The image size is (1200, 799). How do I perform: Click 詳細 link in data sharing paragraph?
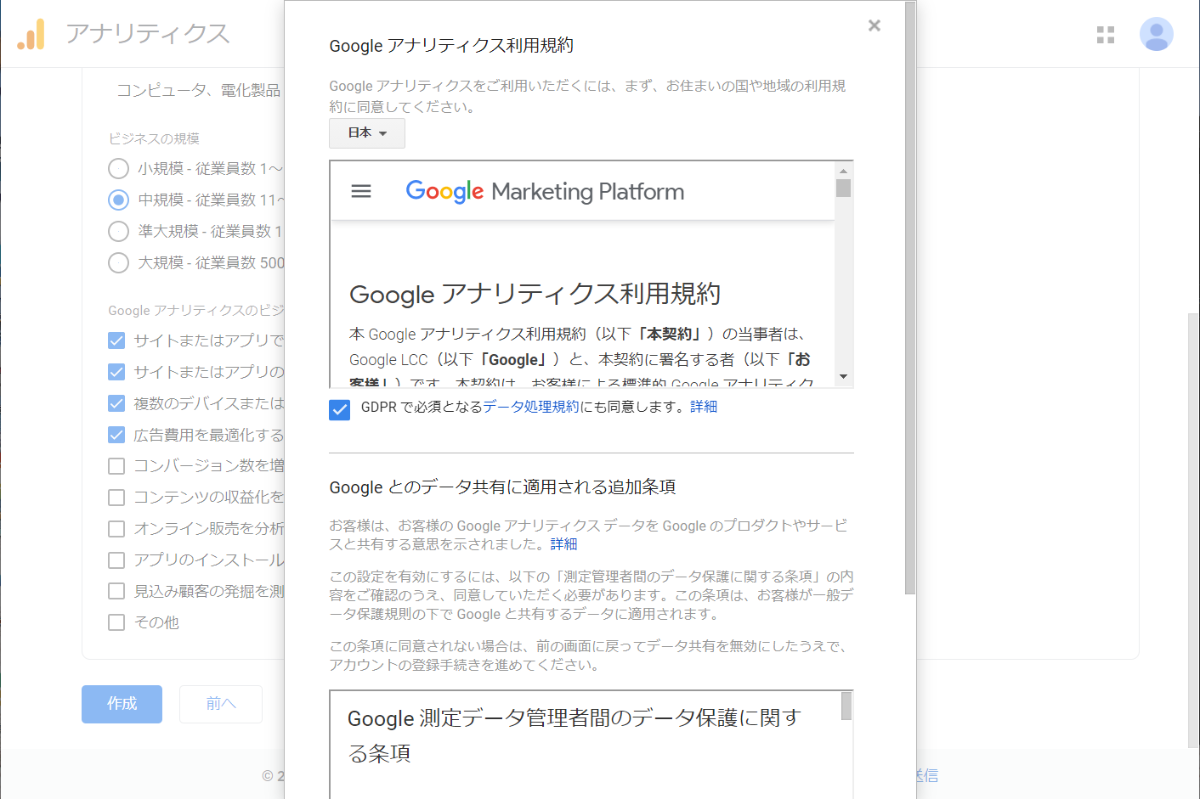click(x=563, y=544)
